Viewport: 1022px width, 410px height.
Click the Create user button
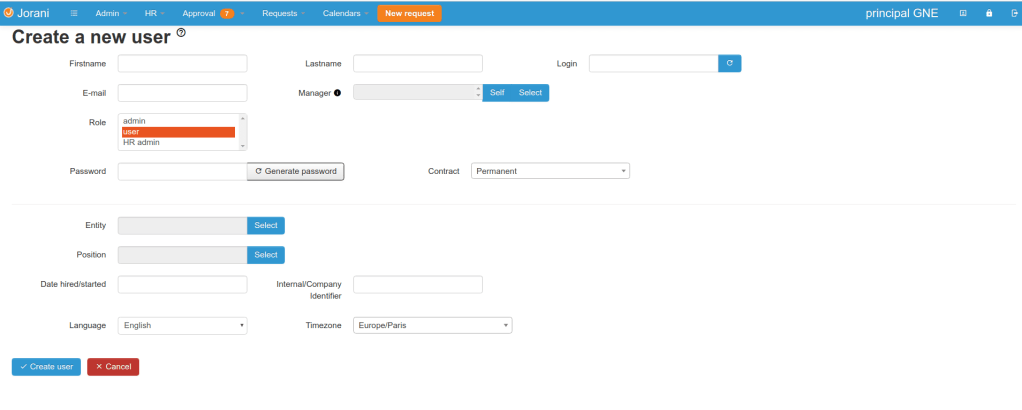pyautogui.click(x=46, y=367)
